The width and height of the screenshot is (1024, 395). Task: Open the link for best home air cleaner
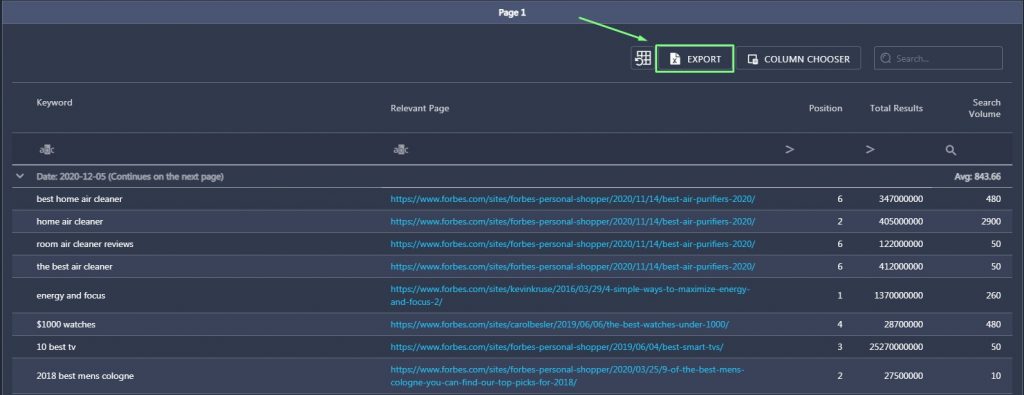coord(573,199)
